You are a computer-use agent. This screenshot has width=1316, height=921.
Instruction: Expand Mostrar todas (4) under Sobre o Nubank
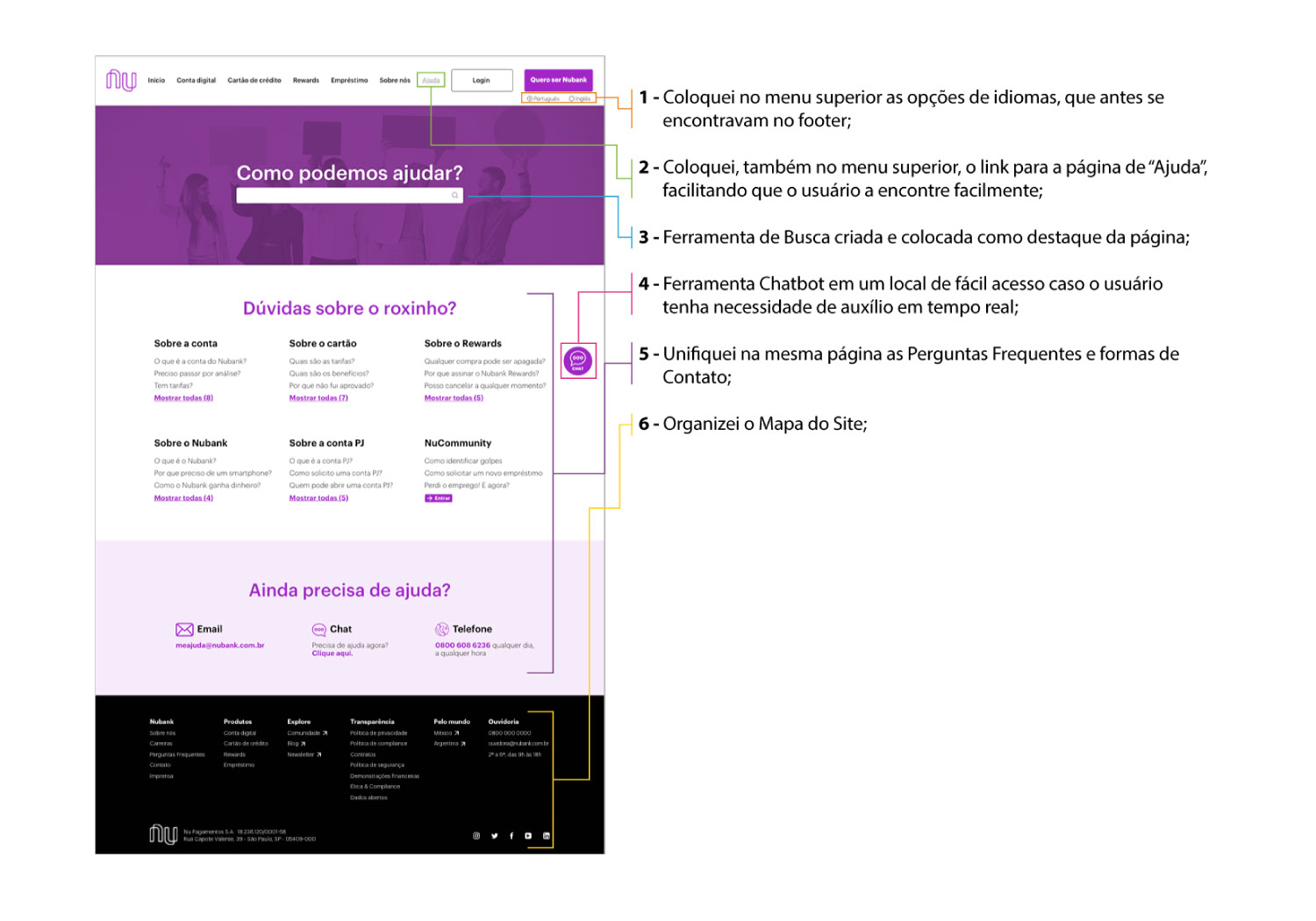tap(183, 498)
